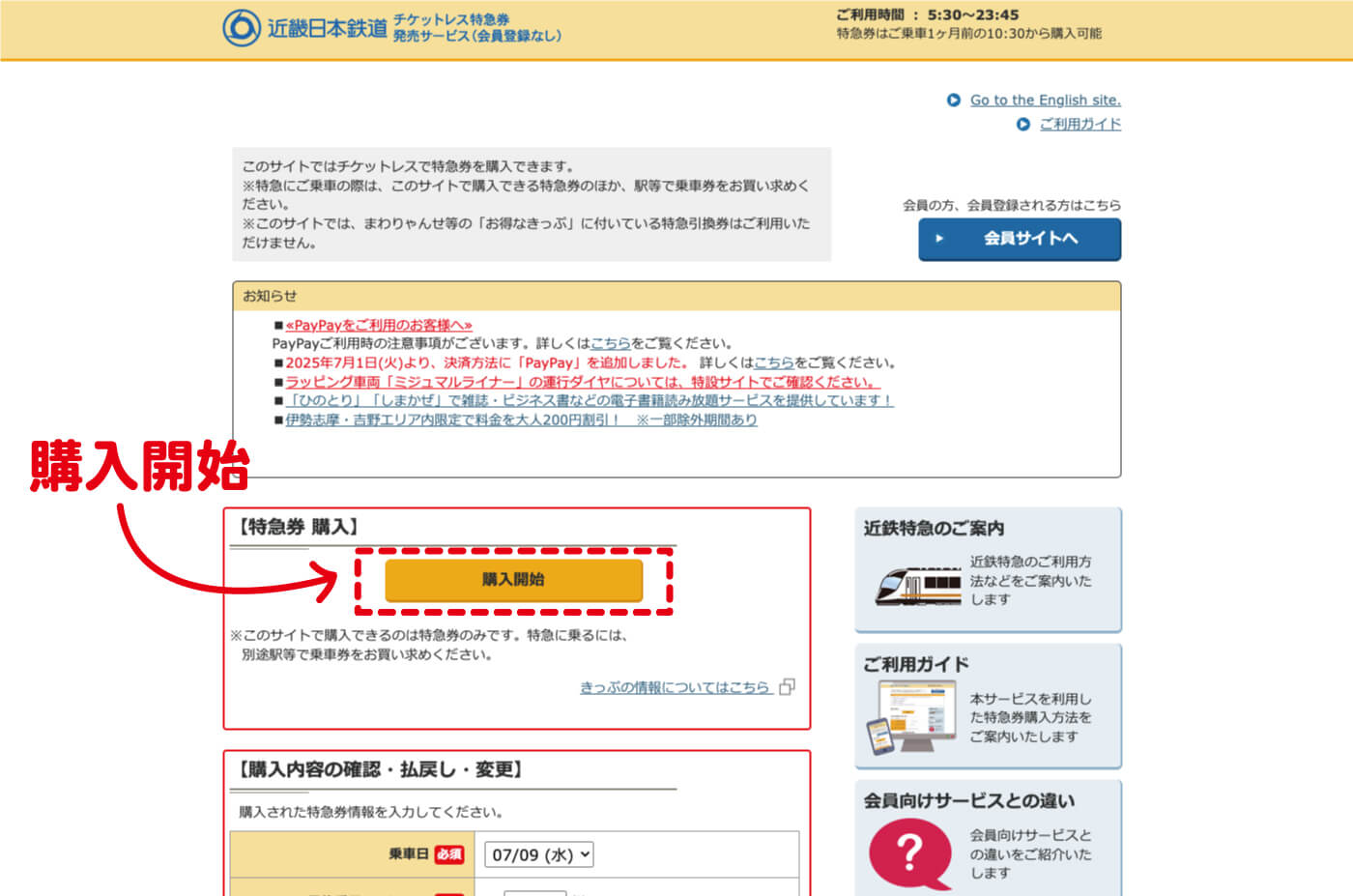Open the English version of the site
Image resolution: width=1353 pixels, height=896 pixels.
click(x=1045, y=100)
